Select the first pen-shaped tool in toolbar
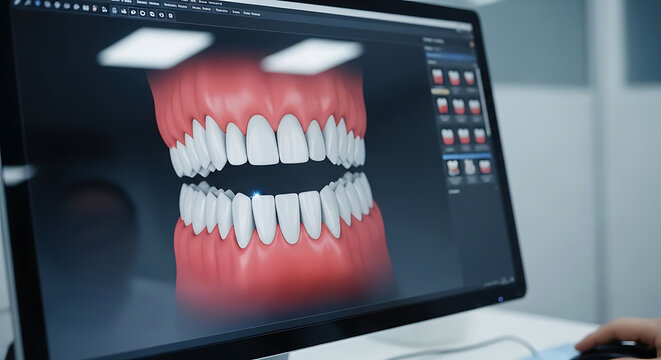 pos(17,2)
